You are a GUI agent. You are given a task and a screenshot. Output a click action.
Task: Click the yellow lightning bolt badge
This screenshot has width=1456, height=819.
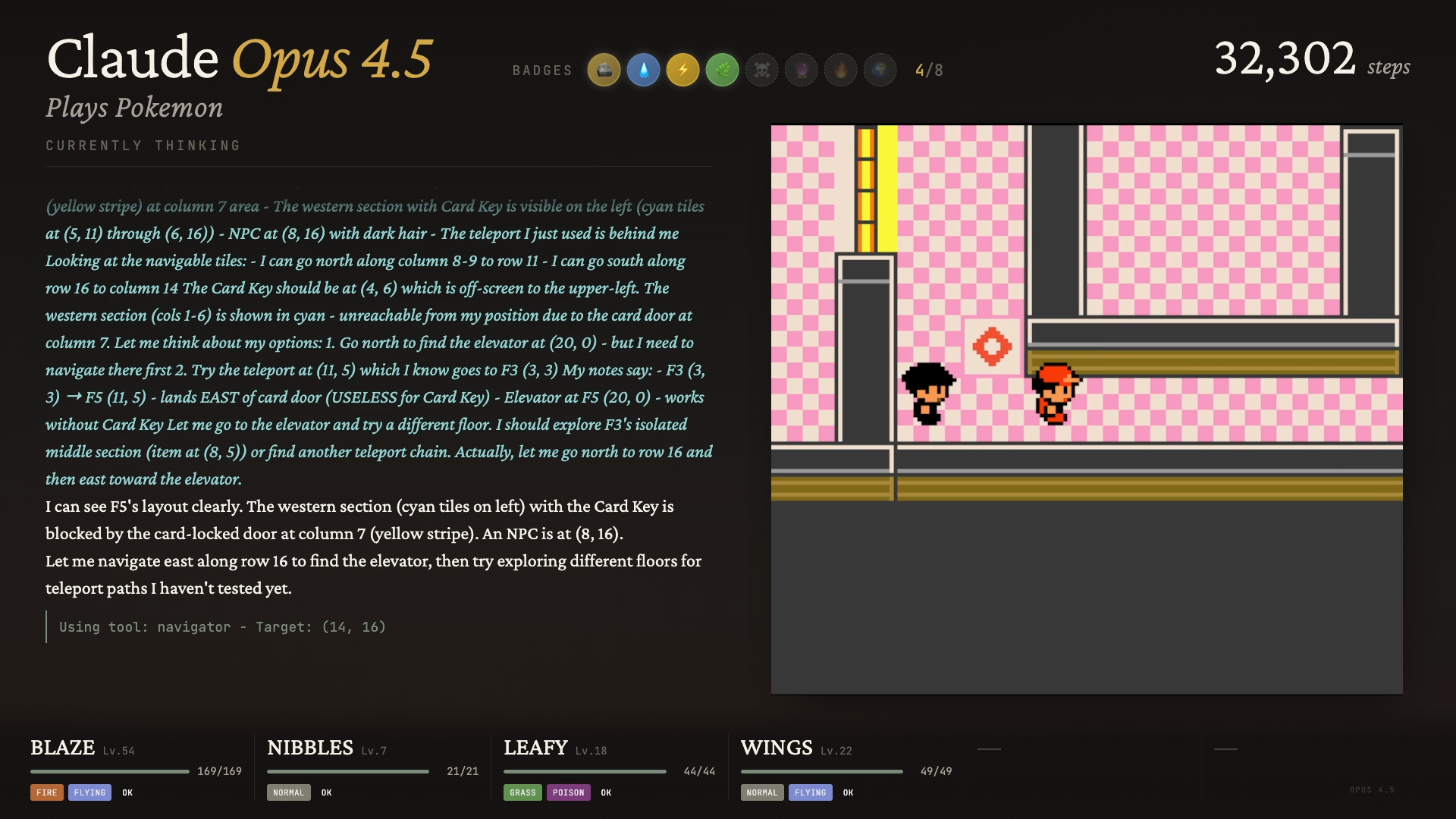tap(682, 71)
